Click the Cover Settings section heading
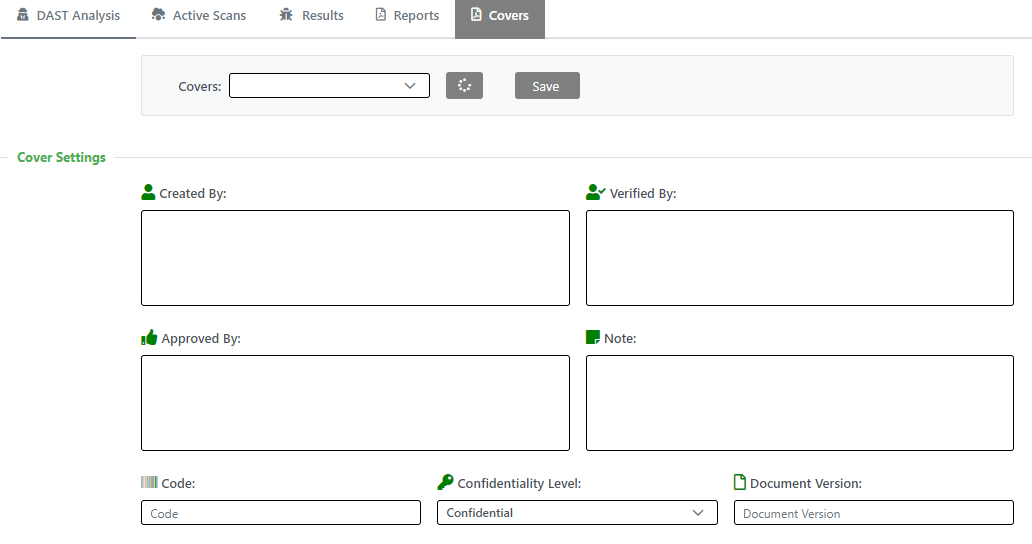The width and height of the screenshot is (1032, 544). pos(61,157)
